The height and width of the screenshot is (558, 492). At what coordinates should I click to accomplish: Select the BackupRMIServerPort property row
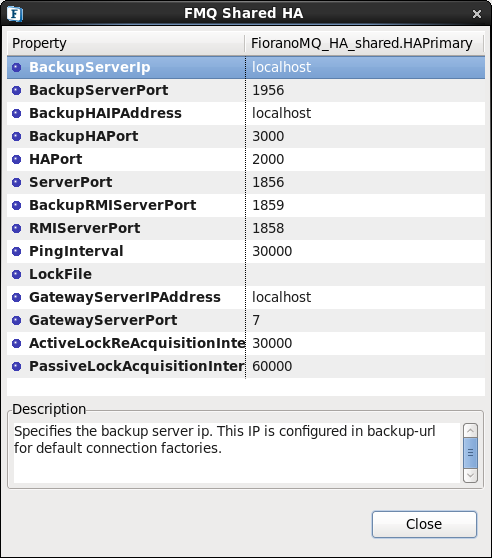tap(246, 205)
